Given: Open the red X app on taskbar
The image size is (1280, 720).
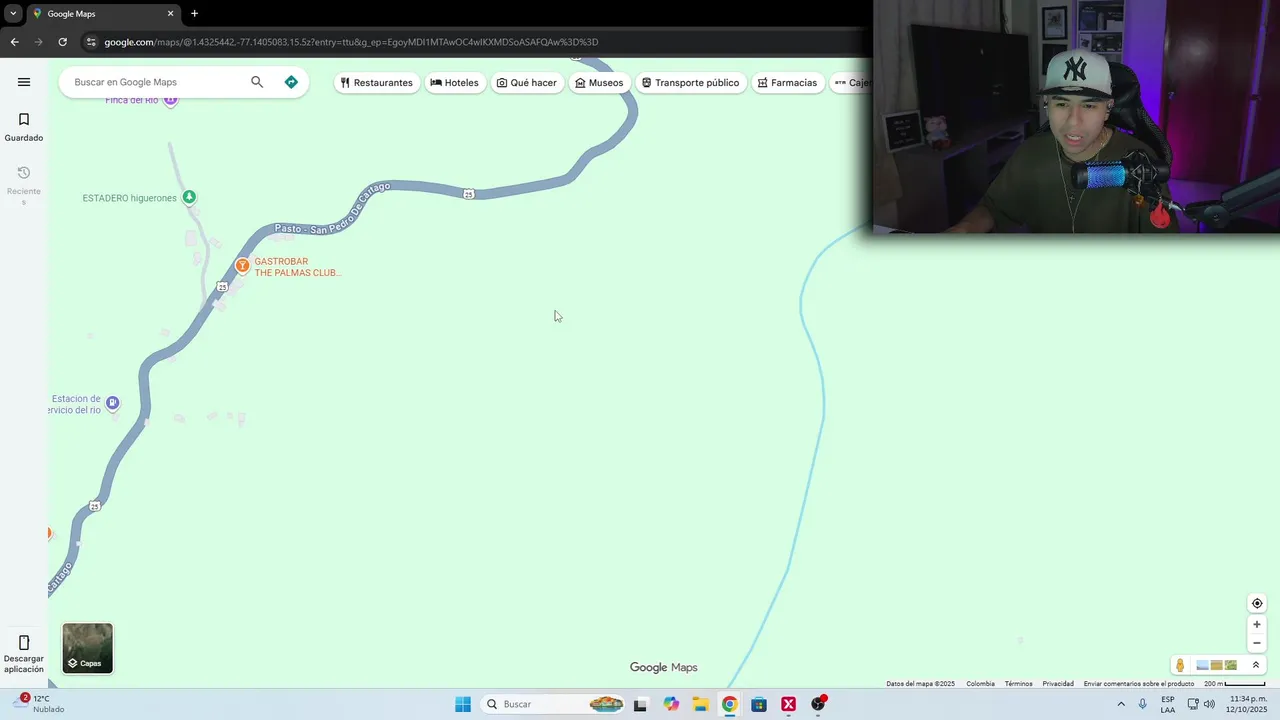Looking at the screenshot, I should click(789, 704).
